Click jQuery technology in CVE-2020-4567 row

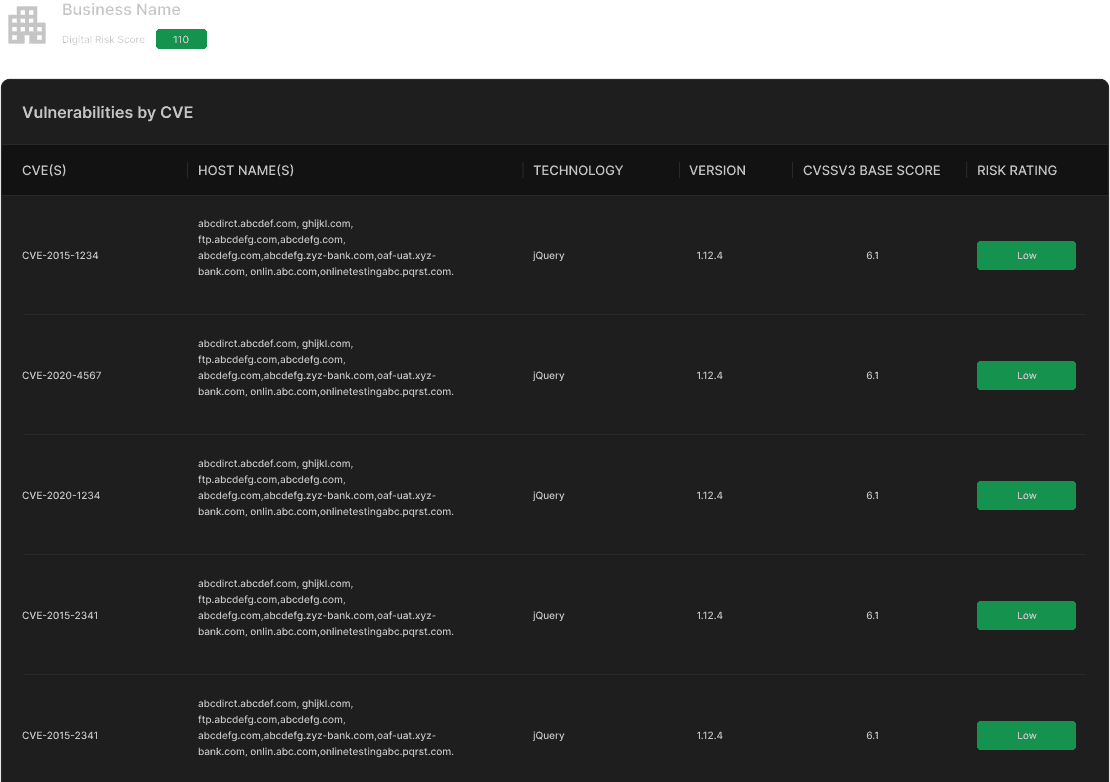(x=549, y=376)
